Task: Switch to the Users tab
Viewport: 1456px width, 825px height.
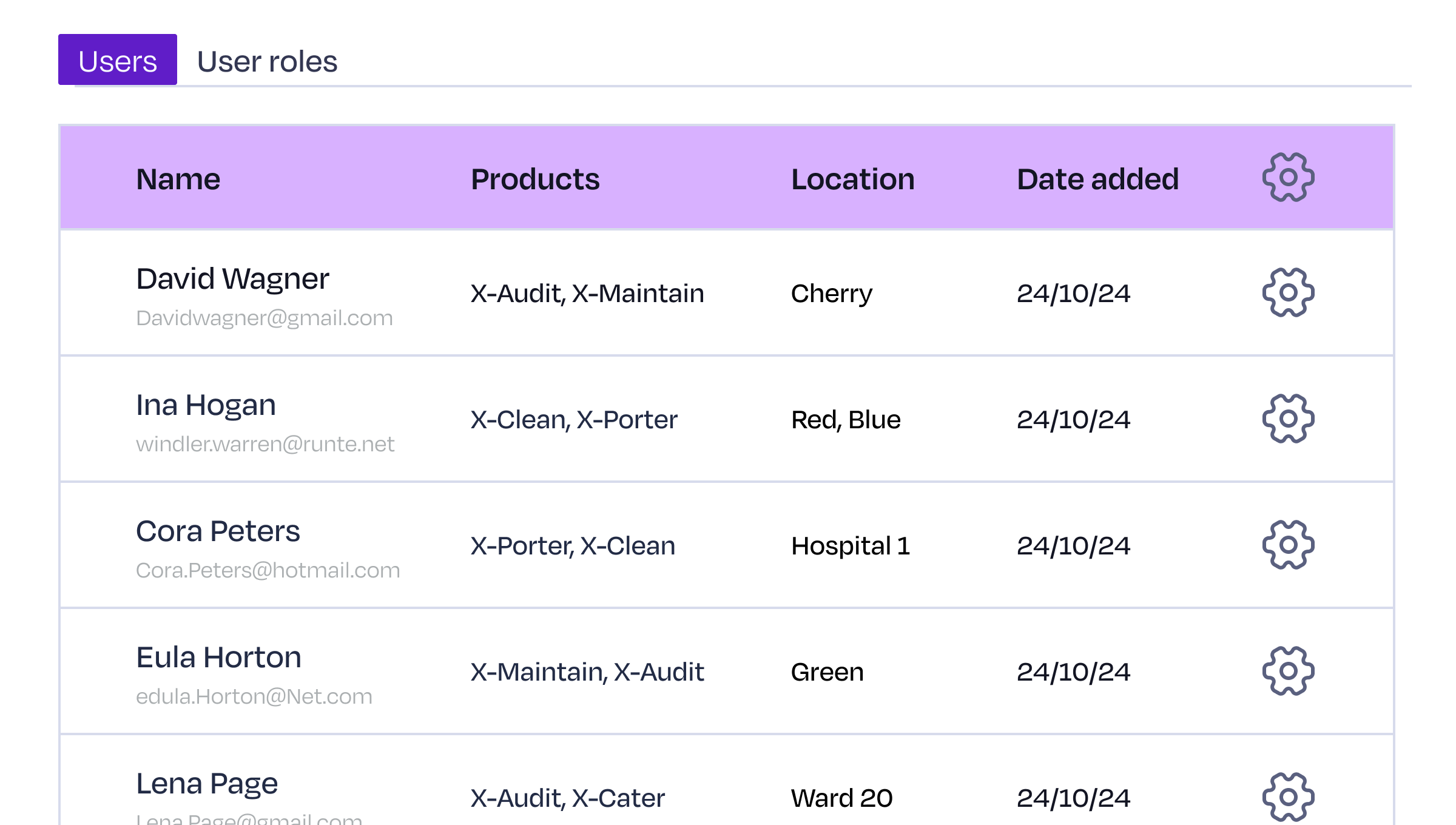Action: click(x=118, y=61)
